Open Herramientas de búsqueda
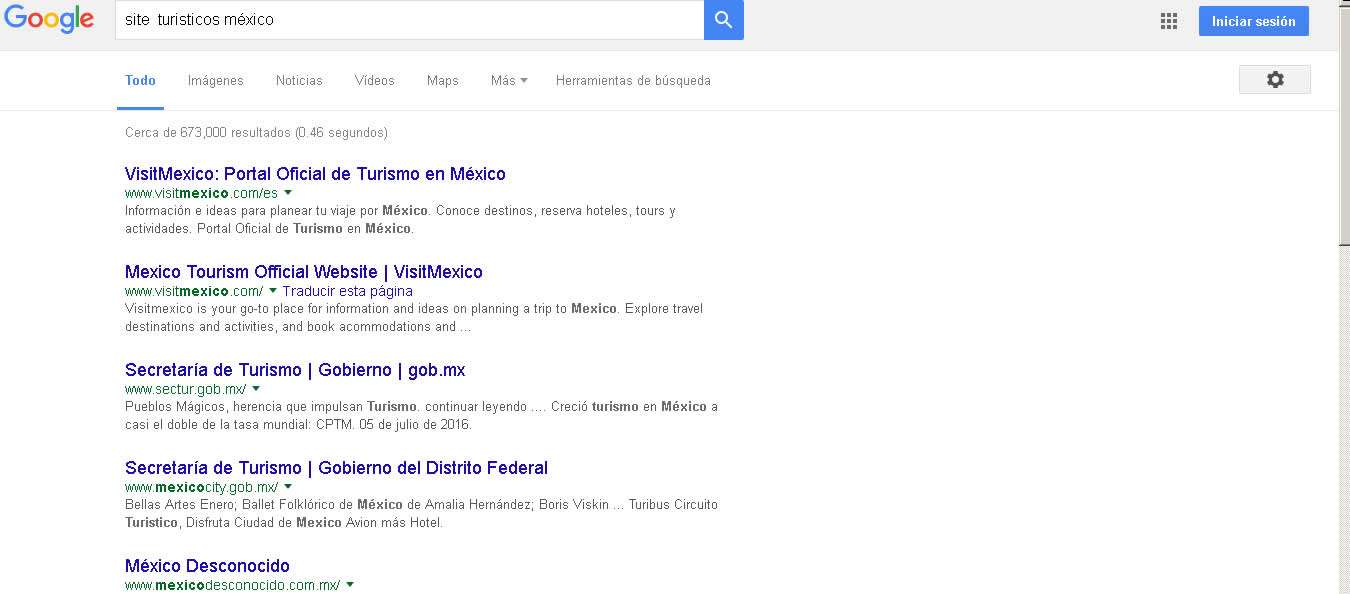 [x=633, y=80]
